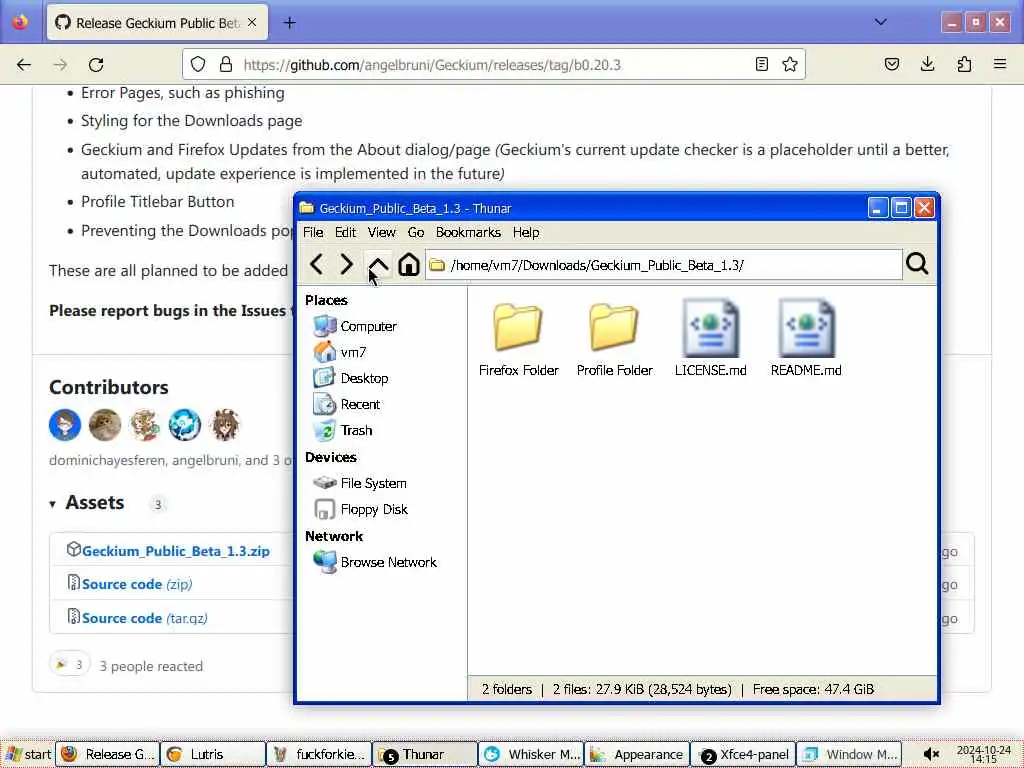
Task: Open home folder via Thunar house icon
Action: click(x=409, y=264)
